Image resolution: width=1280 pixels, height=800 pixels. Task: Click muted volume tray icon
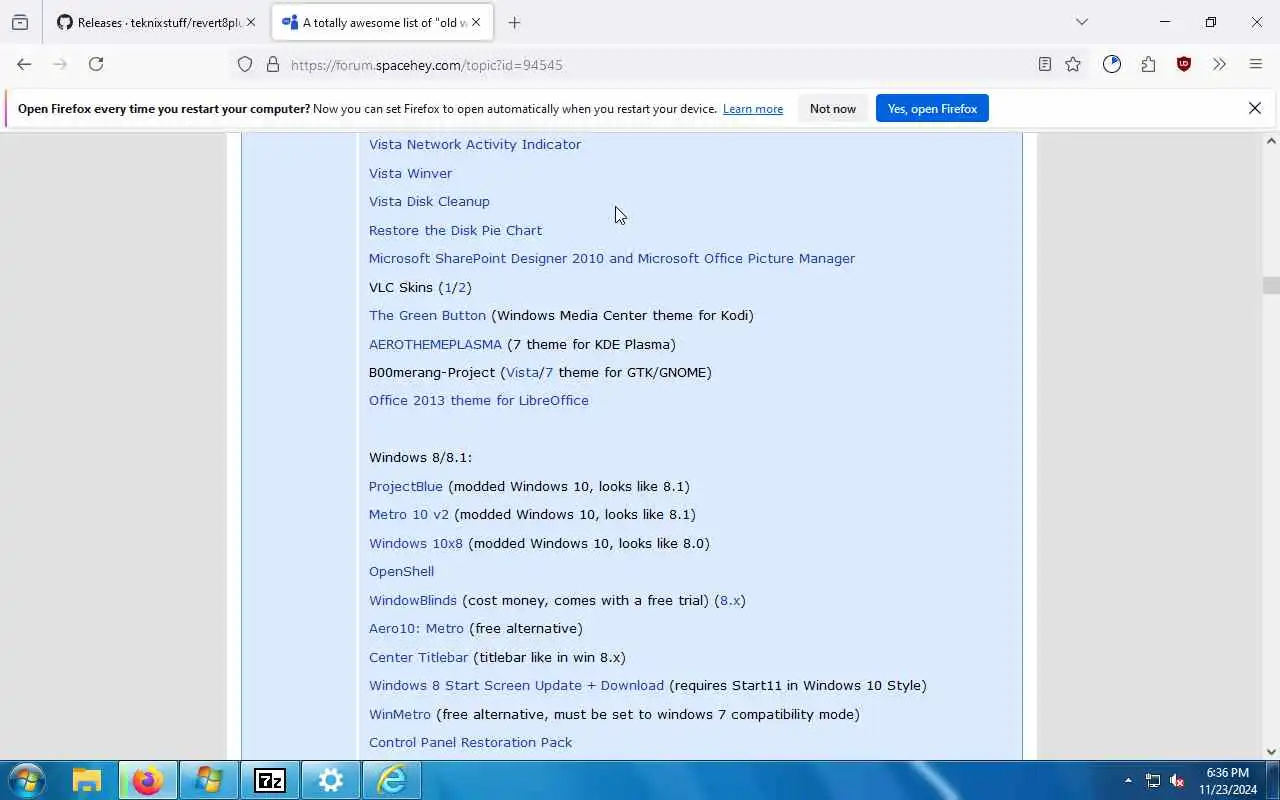[x=1178, y=781]
